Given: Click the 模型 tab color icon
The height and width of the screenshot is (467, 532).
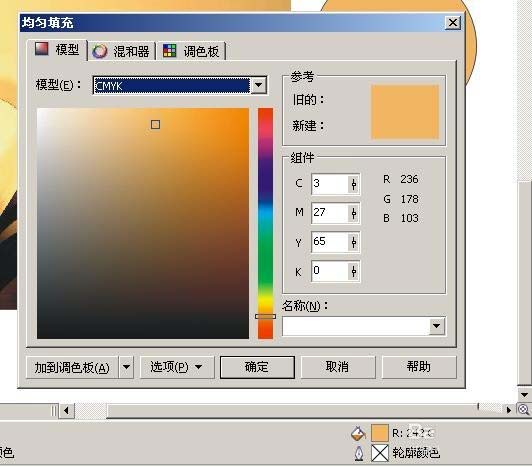Looking at the screenshot, I should point(42,49).
